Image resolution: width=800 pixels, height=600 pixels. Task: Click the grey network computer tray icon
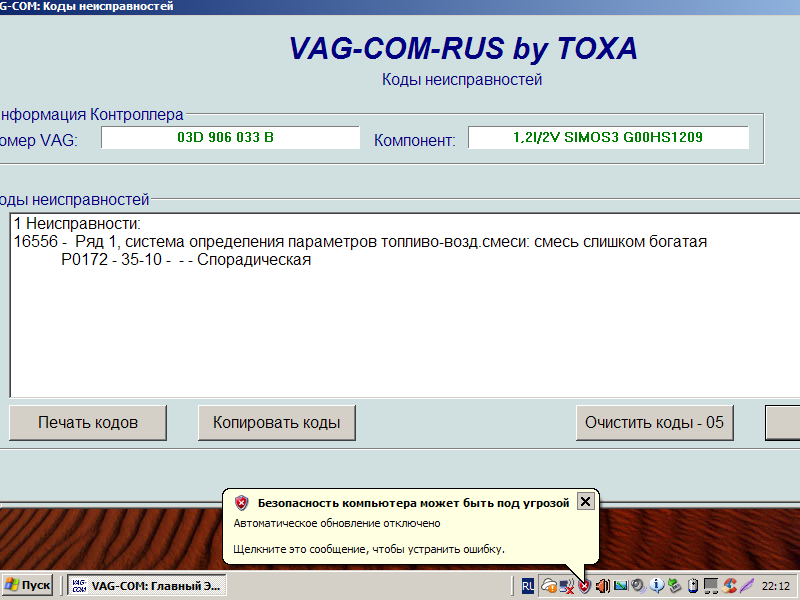click(711, 586)
